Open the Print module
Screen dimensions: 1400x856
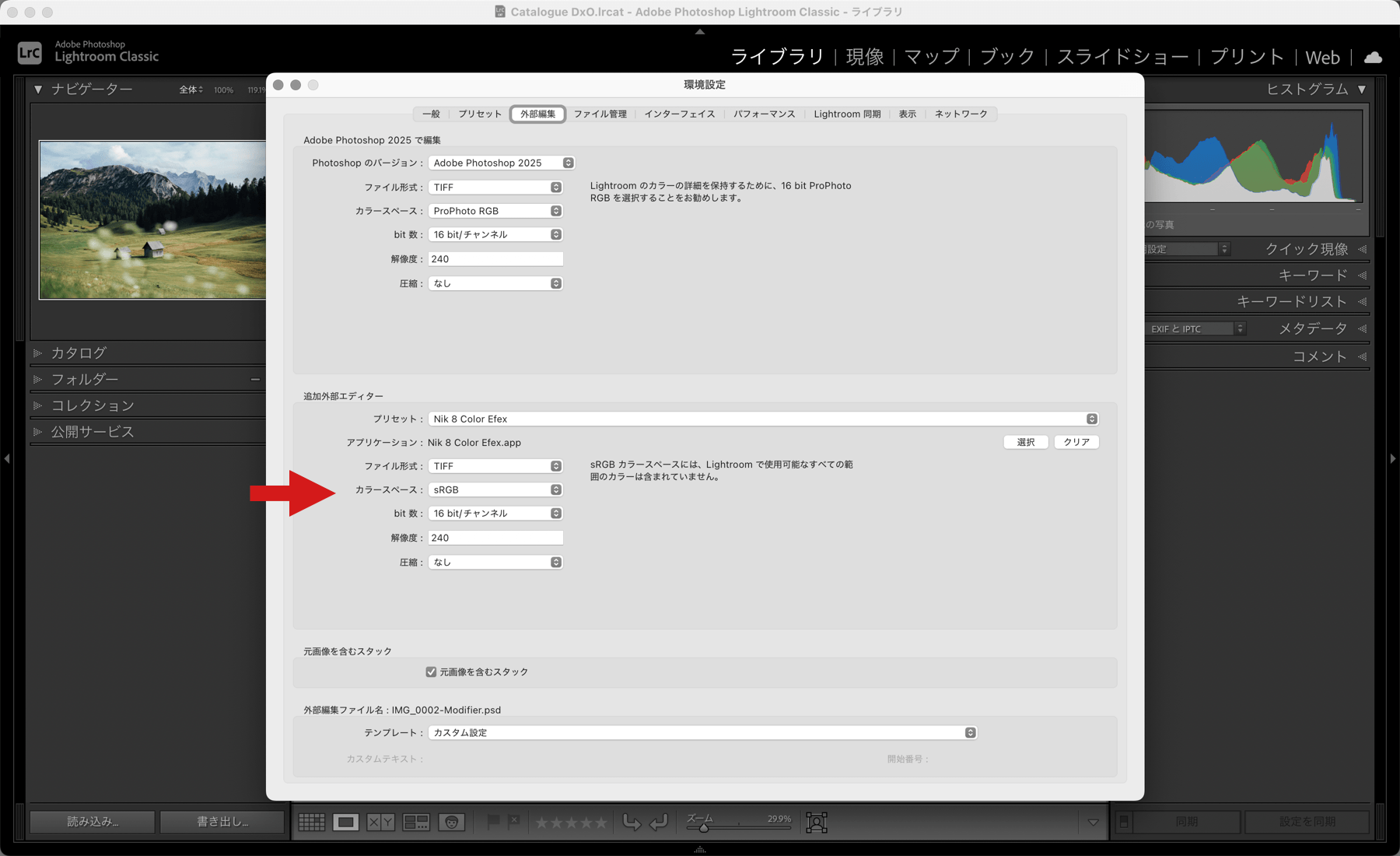click(x=1247, y=57)
